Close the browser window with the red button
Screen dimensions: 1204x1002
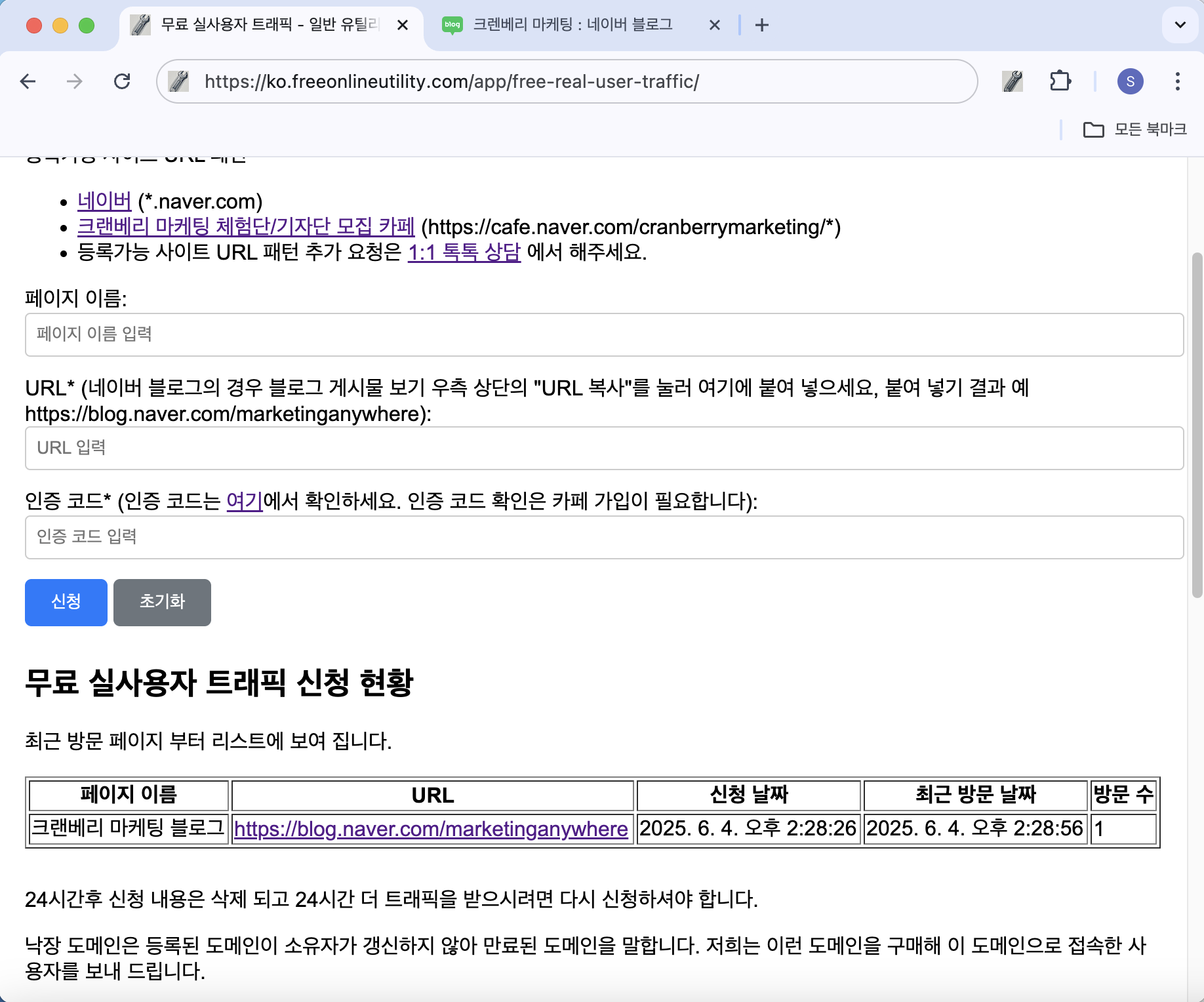pos(34,25)
